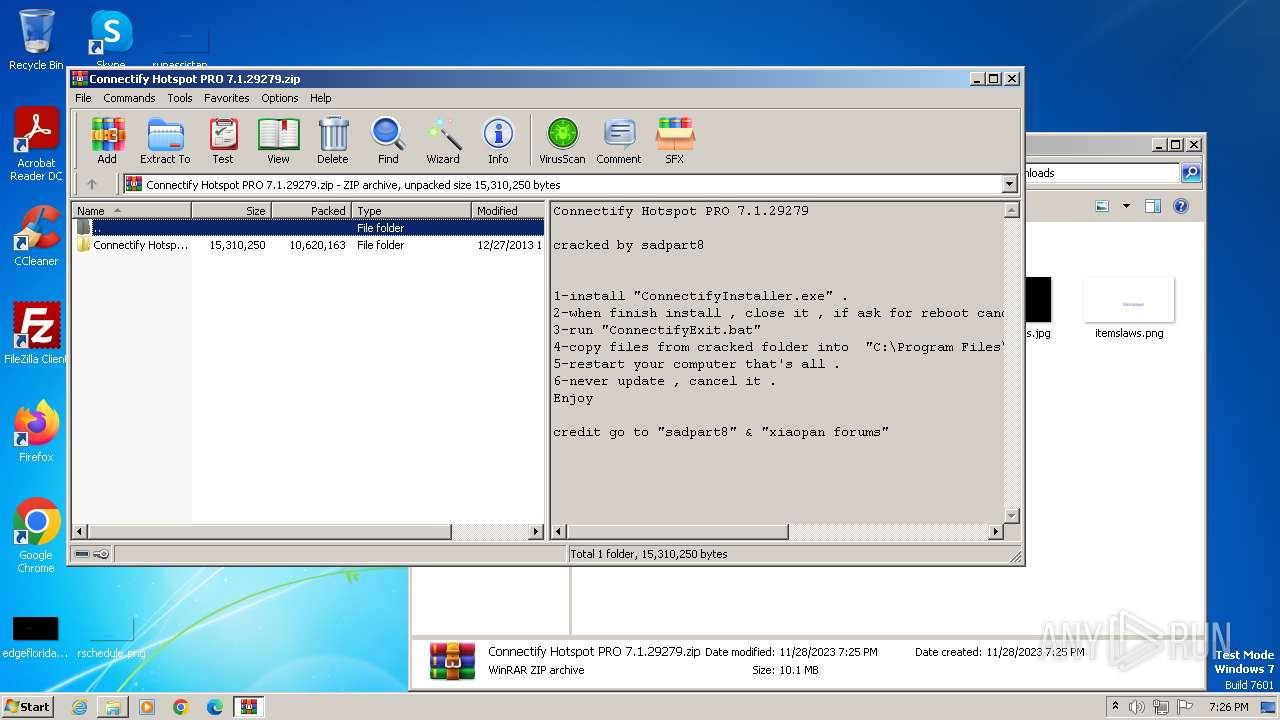This screenshot has width=1280, height=720.
Task: Open the Help menu
Action: (x=320, y=98)
